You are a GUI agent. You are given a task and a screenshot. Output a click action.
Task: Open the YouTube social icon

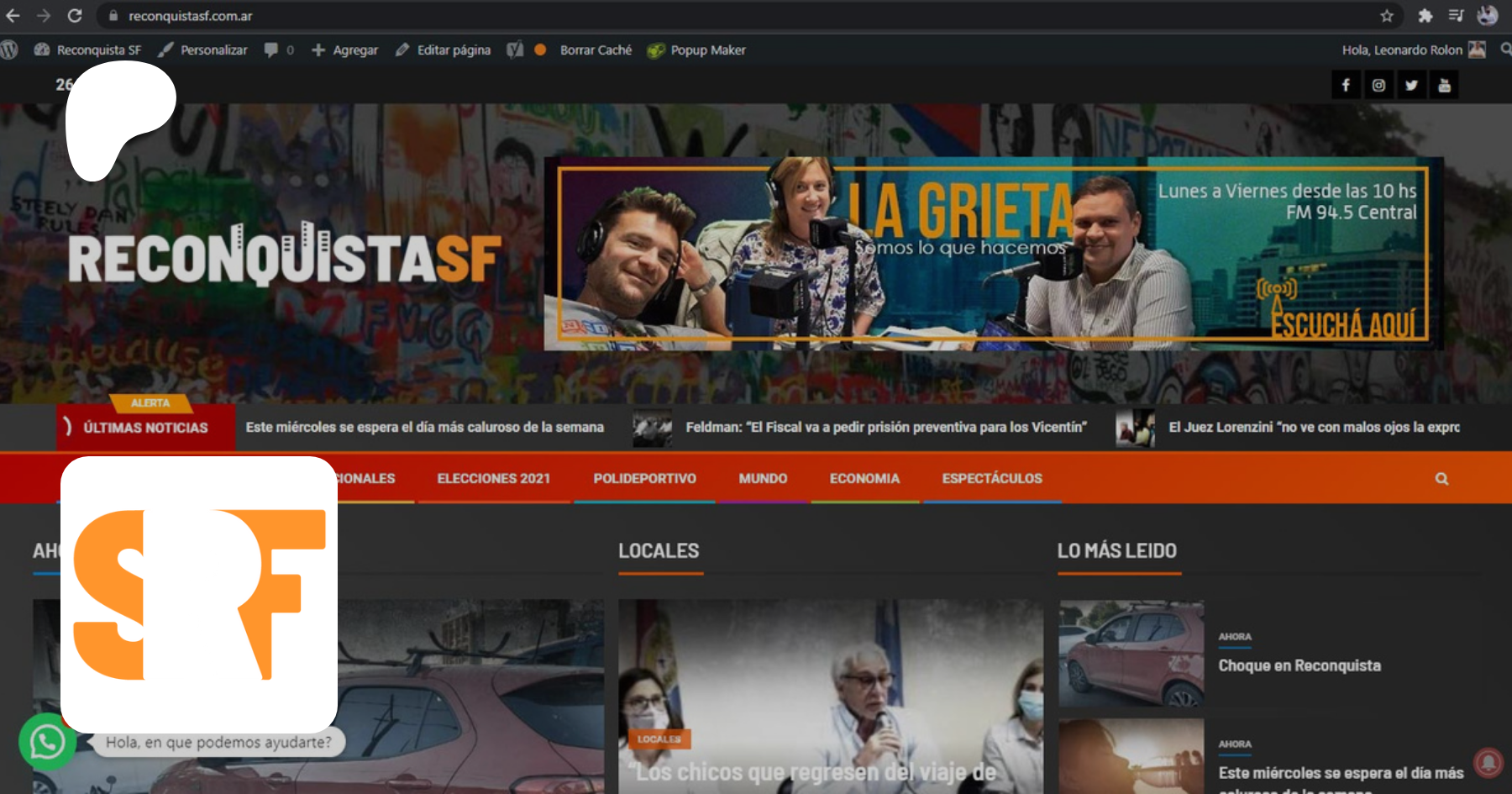(x=1444, y=85)
